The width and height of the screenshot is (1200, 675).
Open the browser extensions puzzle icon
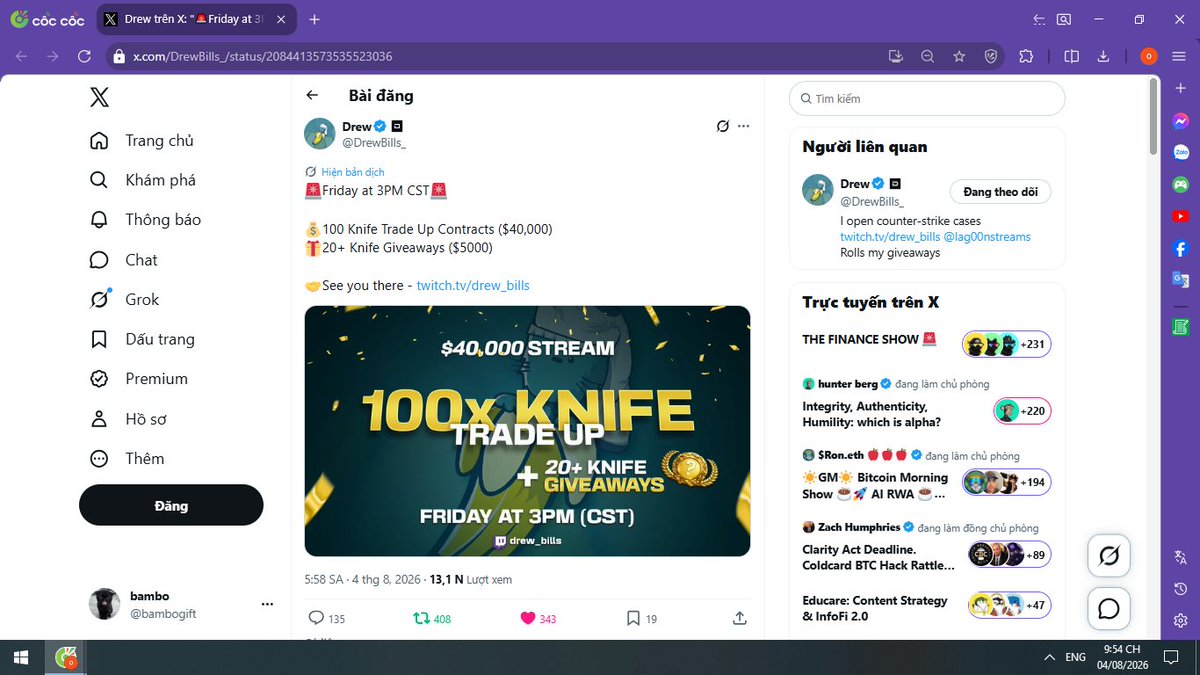1026,57
